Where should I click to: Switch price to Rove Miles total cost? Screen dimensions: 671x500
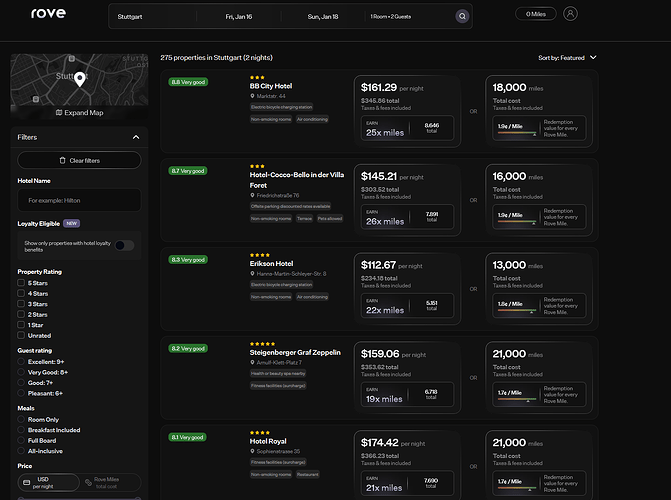pyautogui.click(x=109, y=483)
